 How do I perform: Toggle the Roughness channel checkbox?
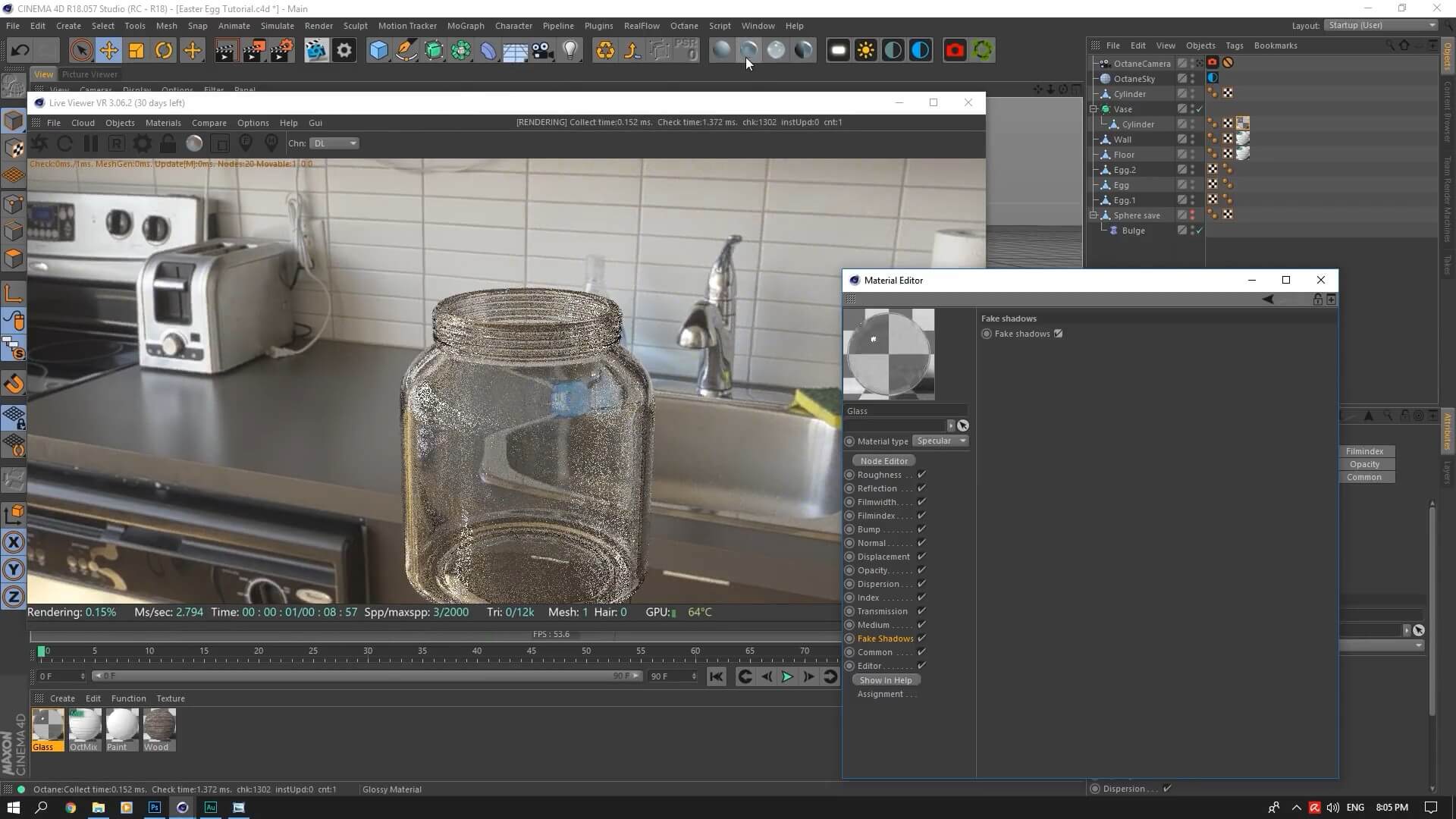point(921,475)
